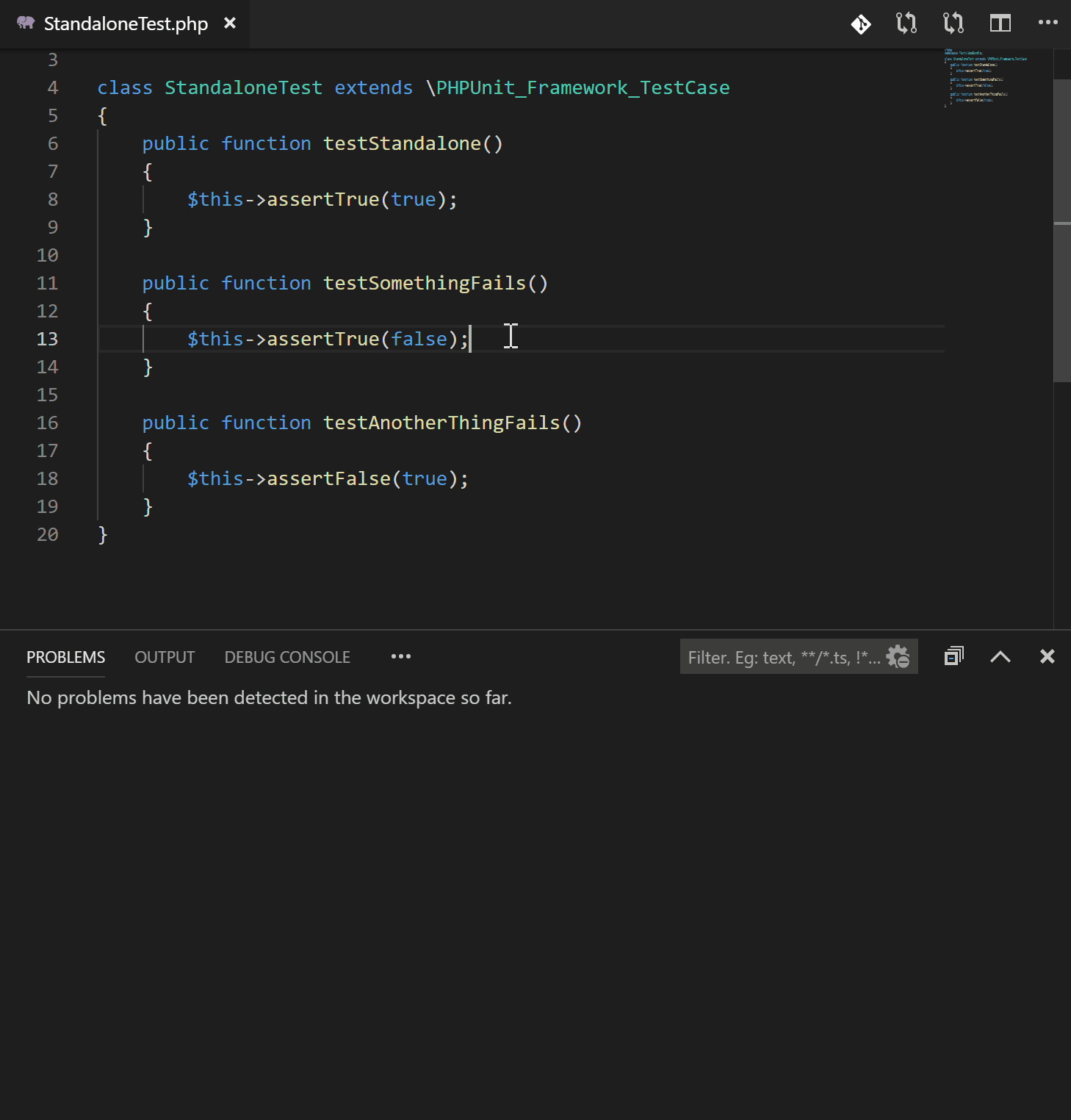Click assertTrue(false) on line 13

point(362,339)
